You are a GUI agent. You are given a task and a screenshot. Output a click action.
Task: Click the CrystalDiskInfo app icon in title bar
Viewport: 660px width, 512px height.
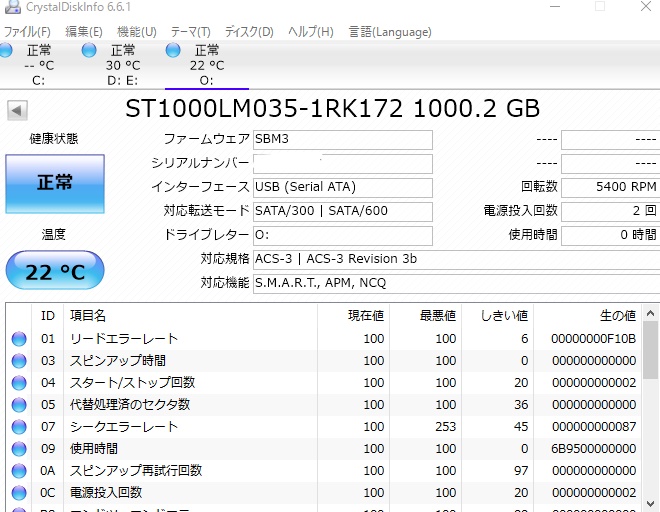tap(12, 6)
